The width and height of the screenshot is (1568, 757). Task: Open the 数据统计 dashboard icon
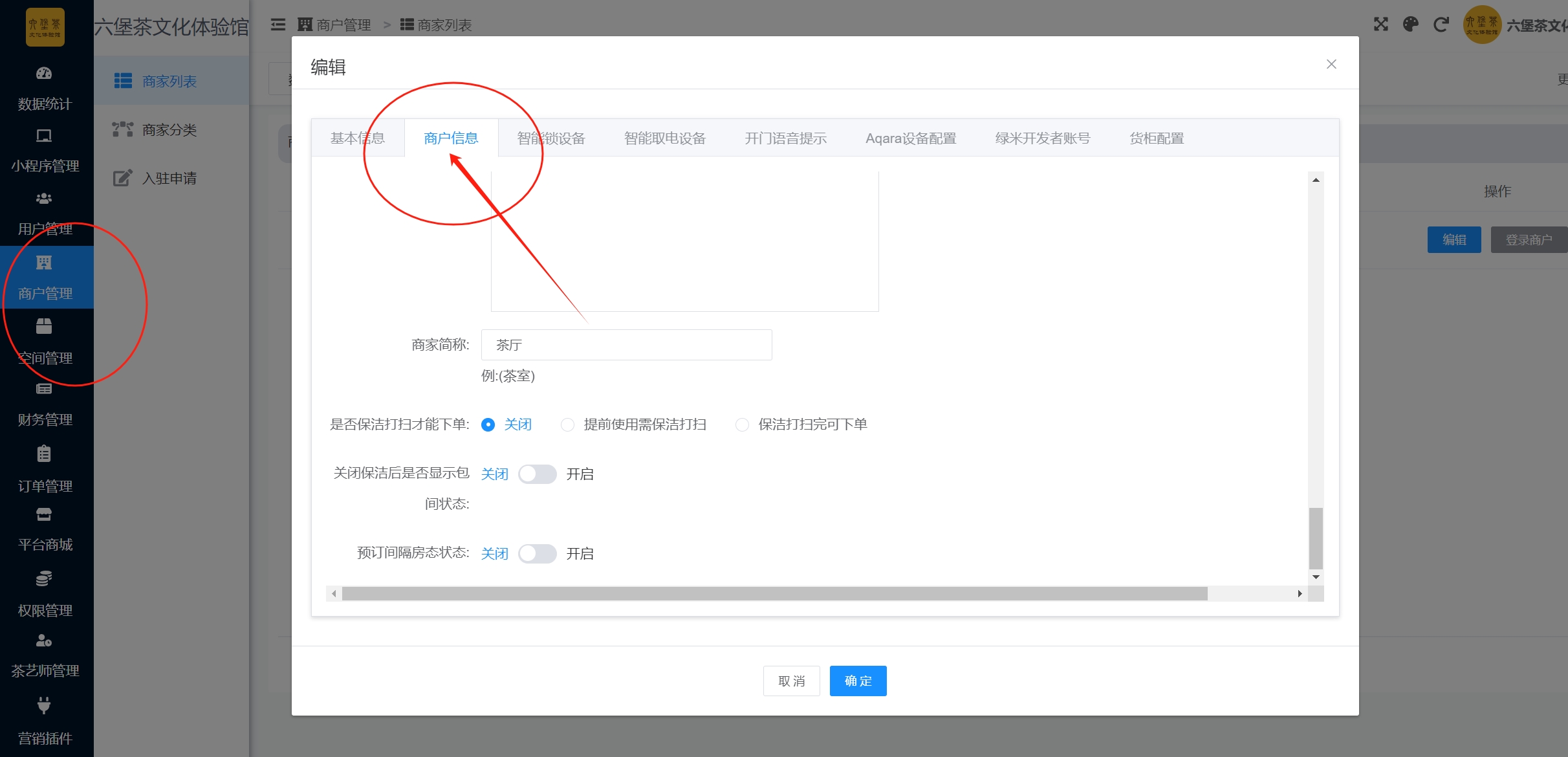tap(44, 74)
